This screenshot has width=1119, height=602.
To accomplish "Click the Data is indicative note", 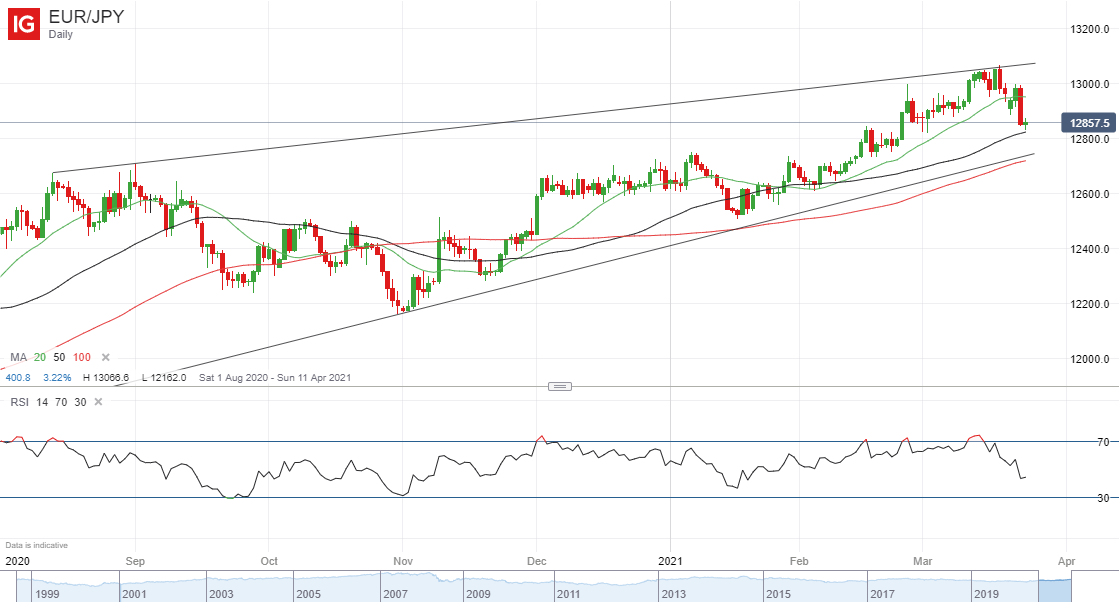I will pos(36,545).
